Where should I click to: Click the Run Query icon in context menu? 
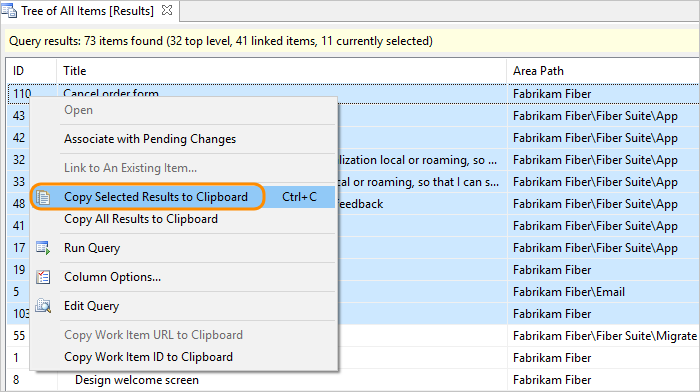(x=43, y=248)
